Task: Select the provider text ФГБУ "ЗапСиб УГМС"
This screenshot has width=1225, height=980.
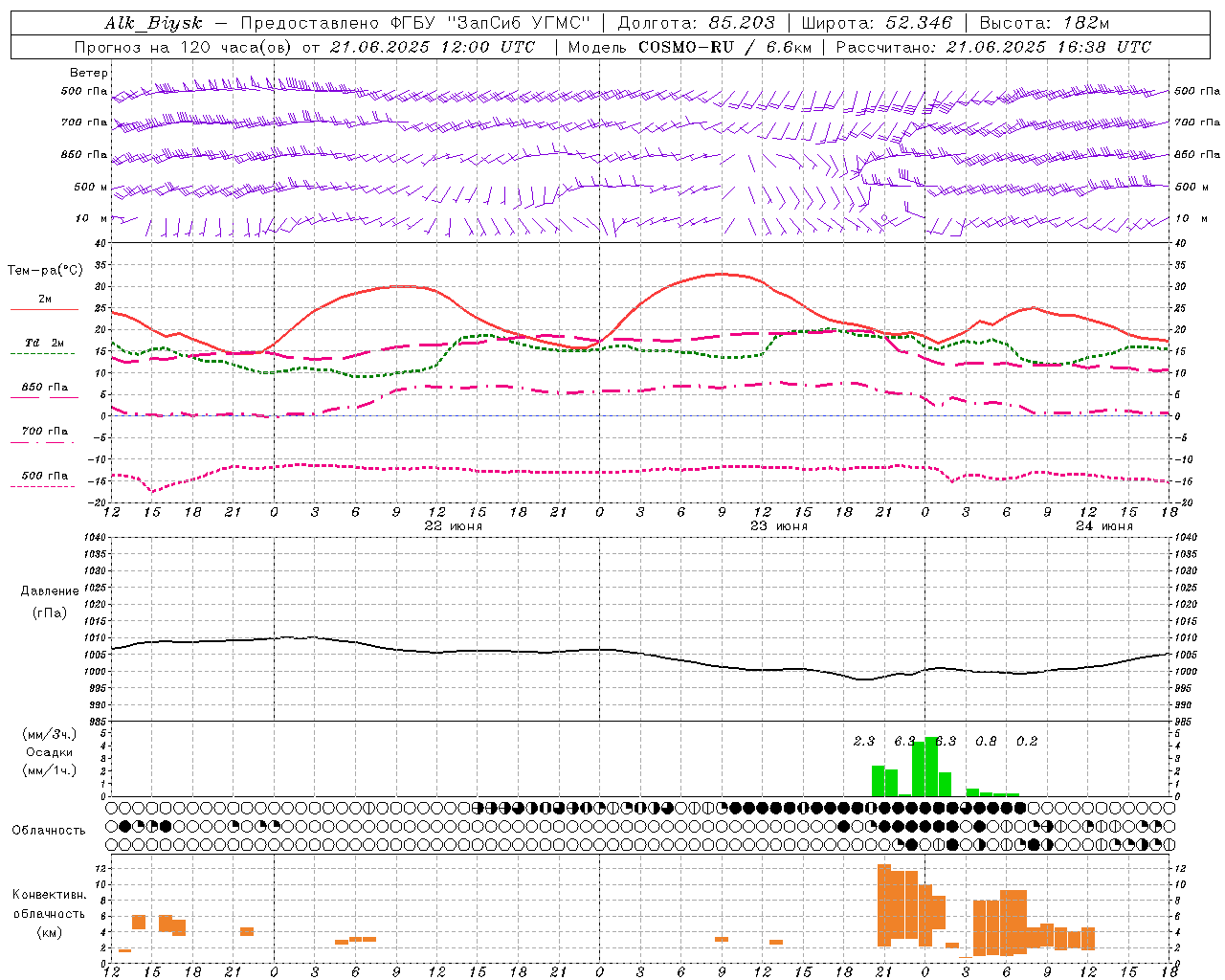Action: click(491, 23)
